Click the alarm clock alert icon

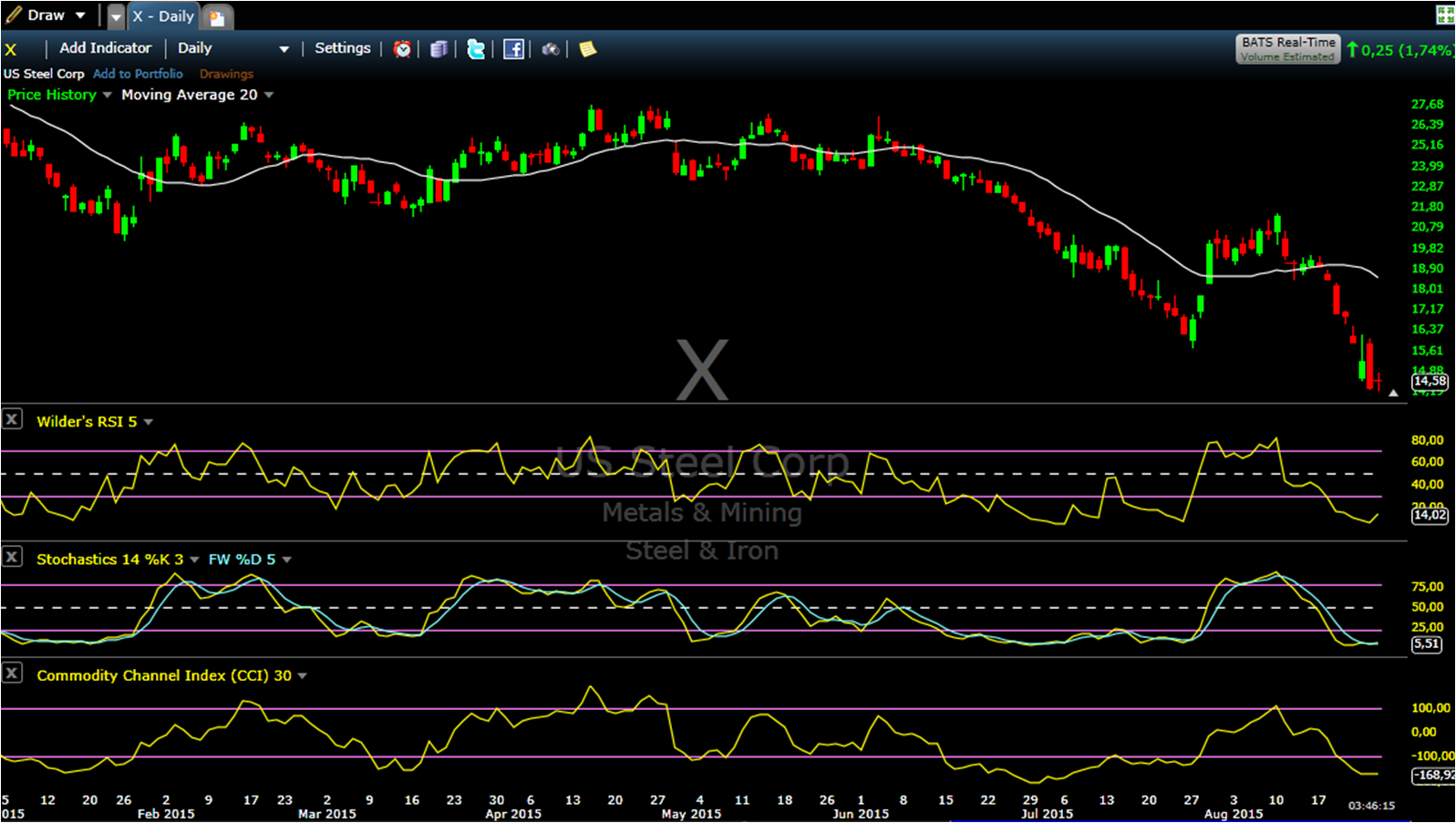point(402,49)
